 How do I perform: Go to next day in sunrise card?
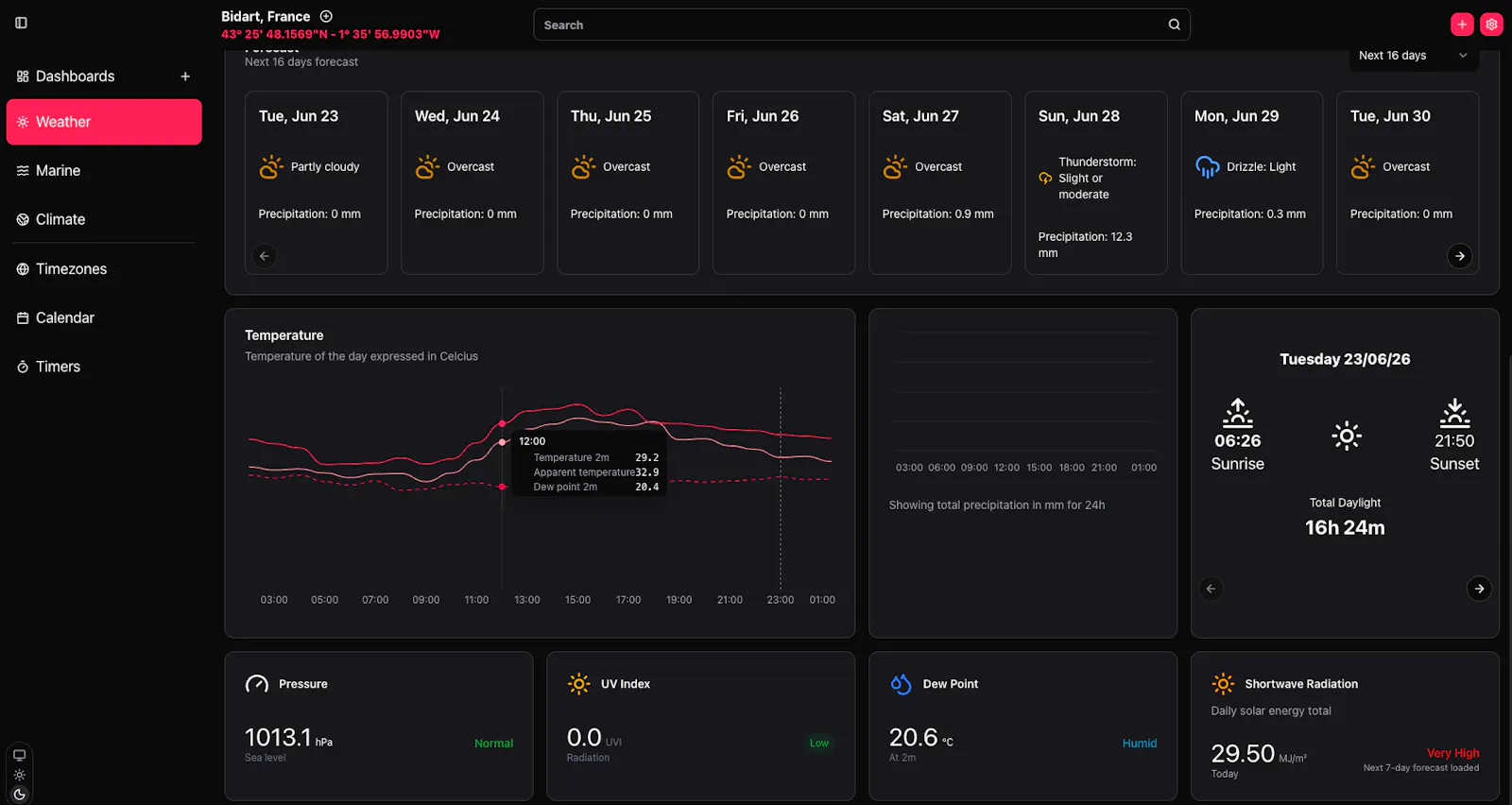tap(1479, 589)
